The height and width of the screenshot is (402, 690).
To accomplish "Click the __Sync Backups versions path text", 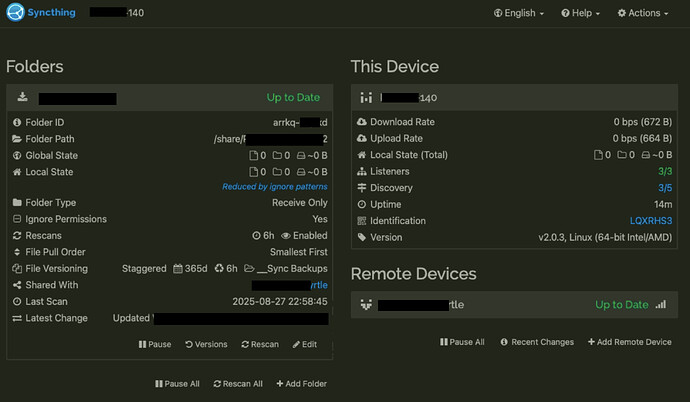I will [292, 269].
